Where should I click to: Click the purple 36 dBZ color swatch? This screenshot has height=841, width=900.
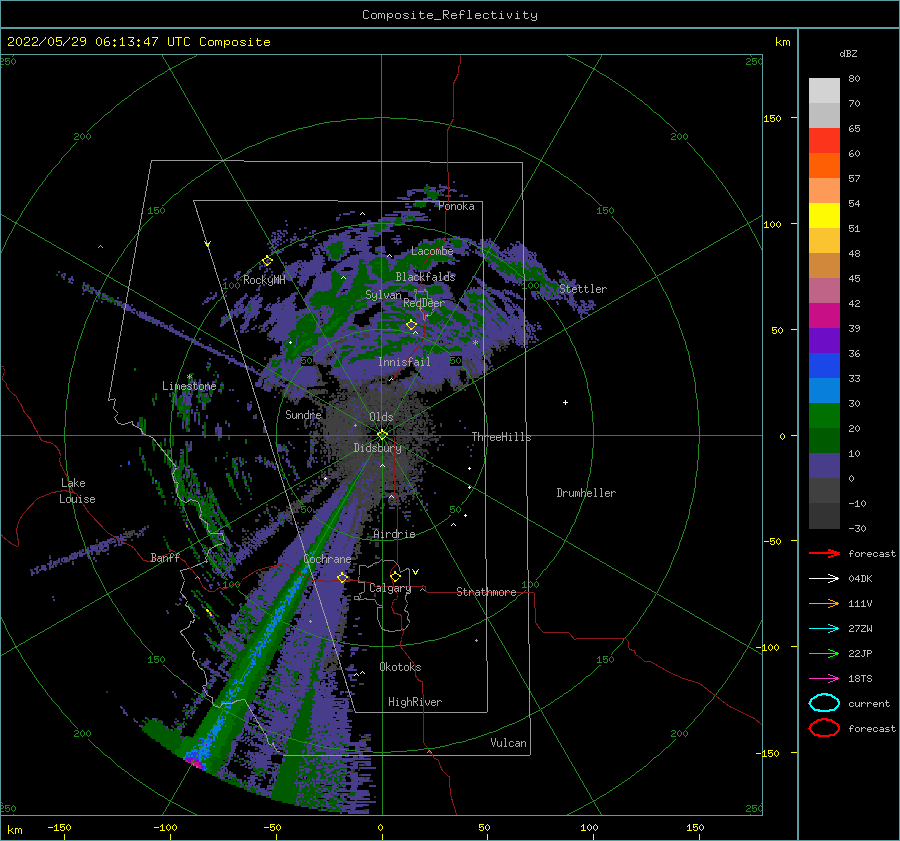coord(824,340)
